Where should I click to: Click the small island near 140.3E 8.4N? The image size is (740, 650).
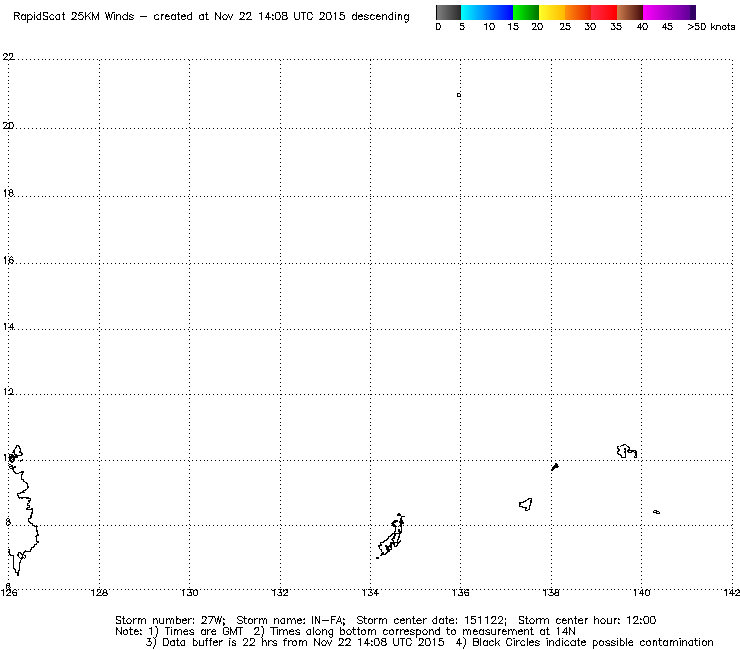tap(656, 512)
